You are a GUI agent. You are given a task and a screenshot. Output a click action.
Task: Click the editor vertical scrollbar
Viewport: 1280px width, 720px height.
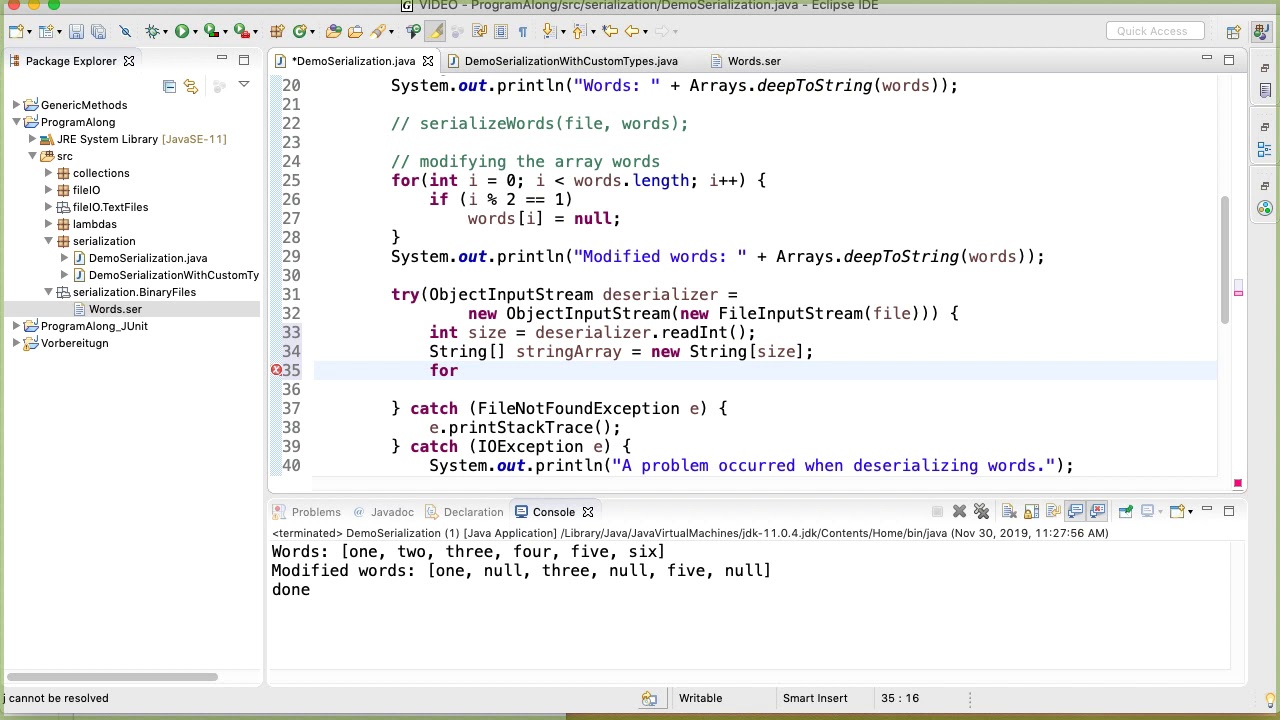[1224, 260]
